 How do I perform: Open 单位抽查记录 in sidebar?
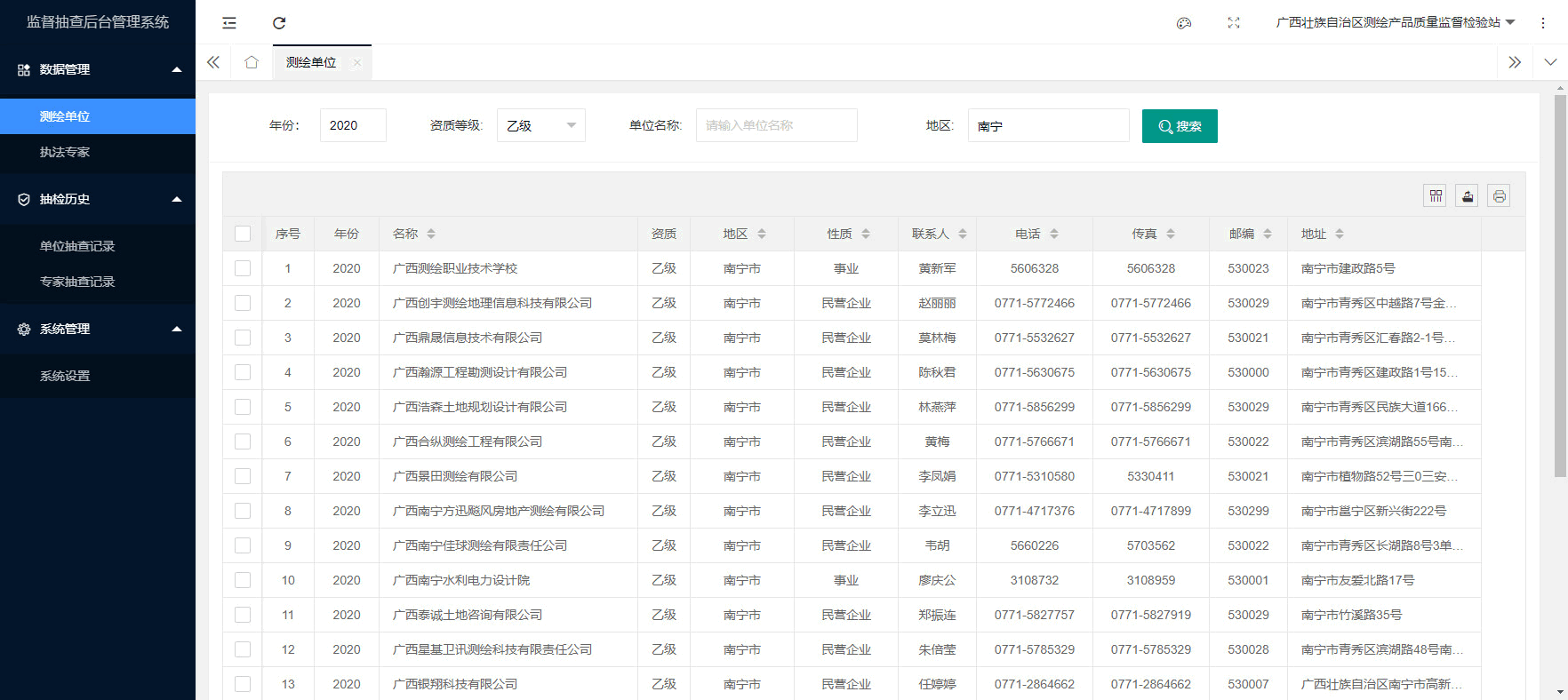pos(98,246)
